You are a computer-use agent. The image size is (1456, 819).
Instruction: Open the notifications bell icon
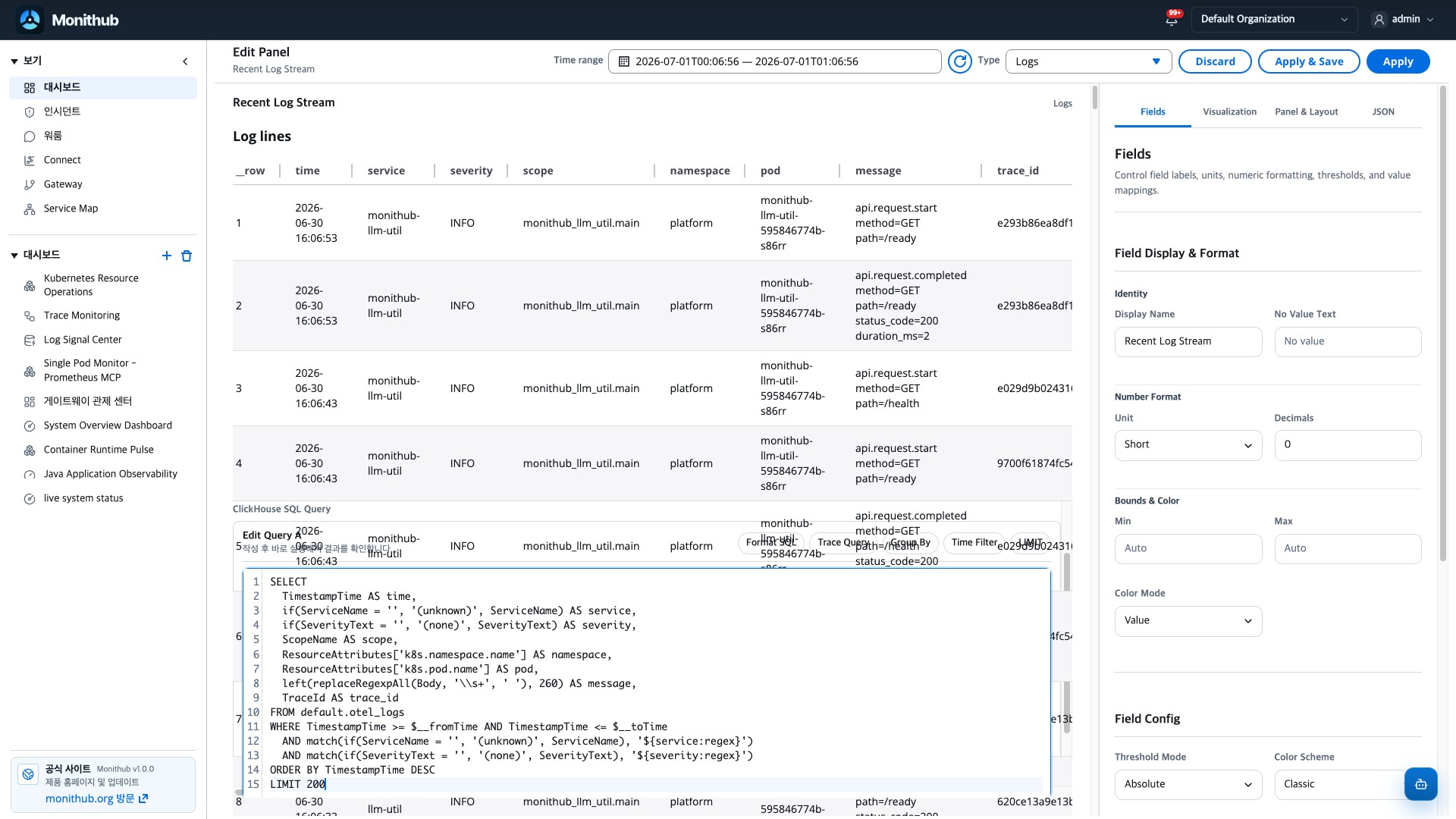(1172, 20)
